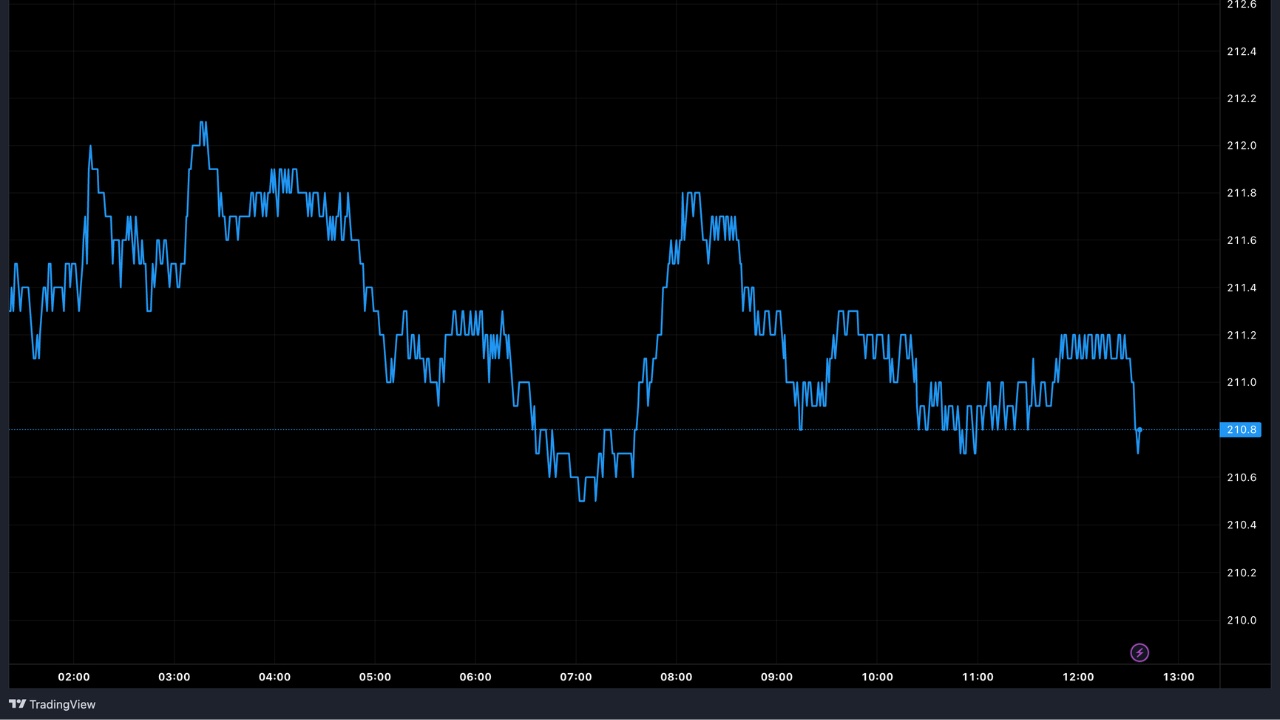The image size is (1280, 720).
Task: Click the 212.0 price axis label
Action: 1241,146
